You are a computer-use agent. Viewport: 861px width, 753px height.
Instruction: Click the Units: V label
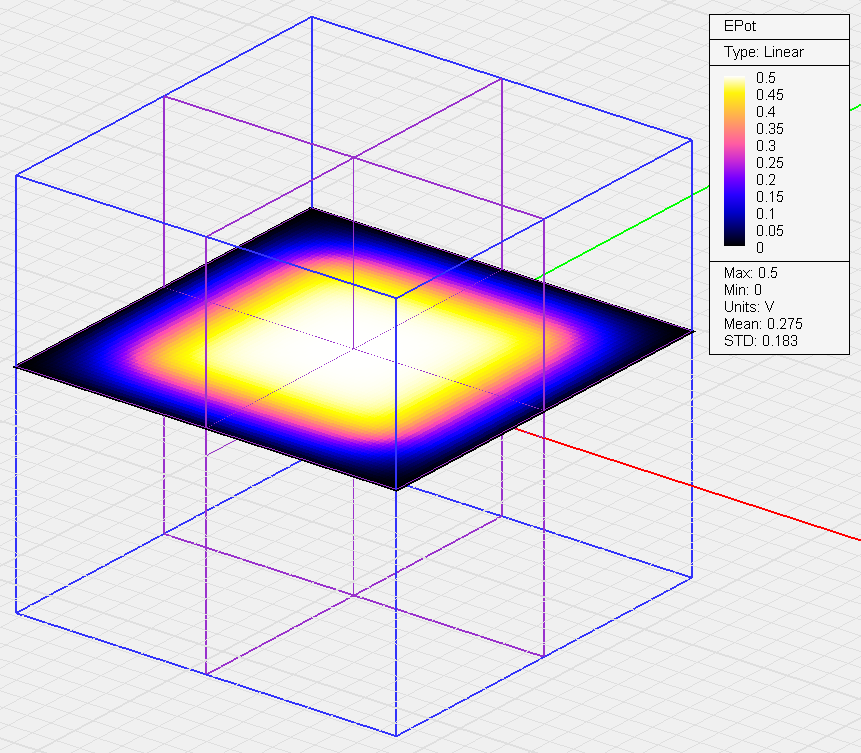click(749, 307)
